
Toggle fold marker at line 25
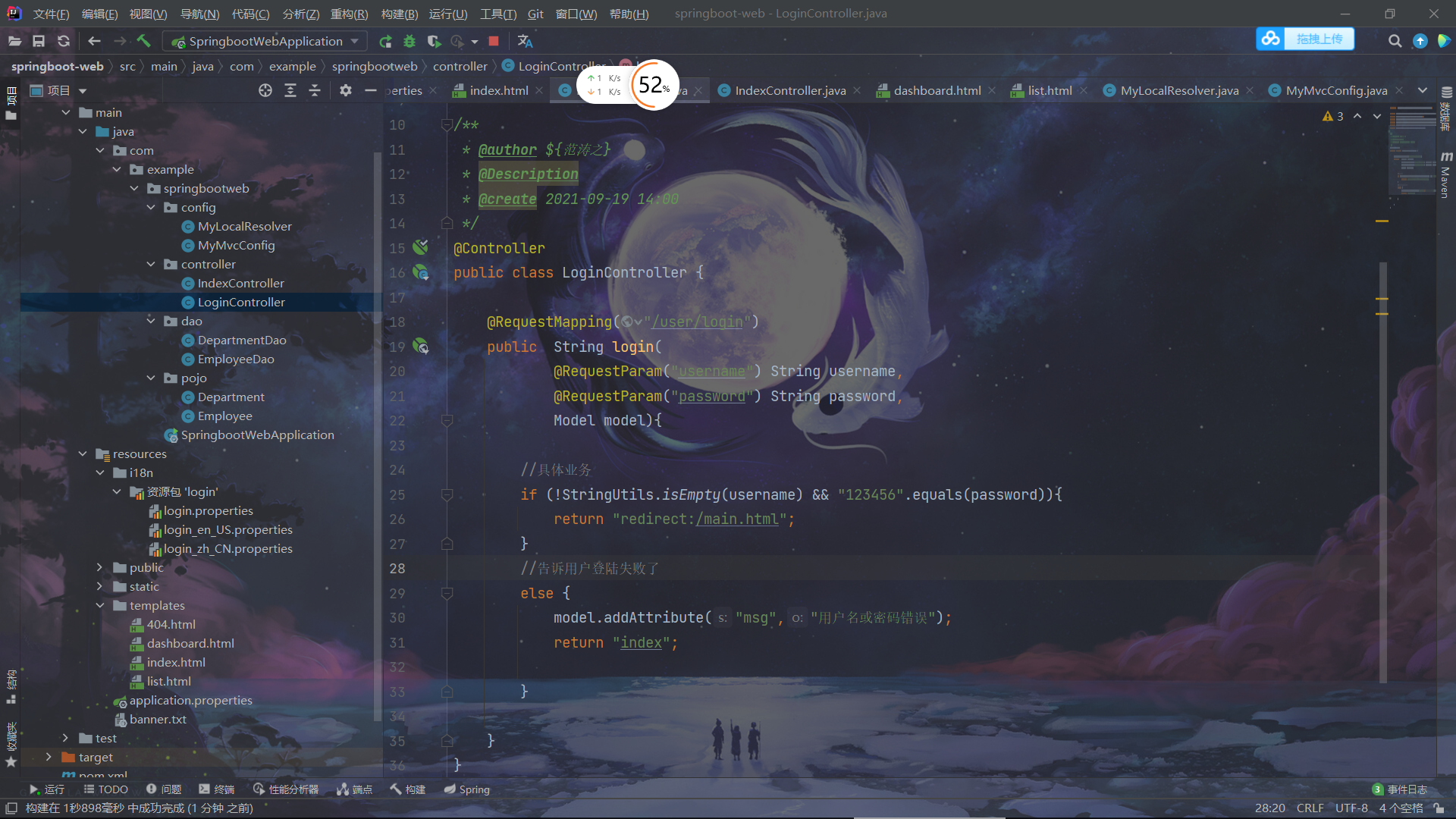pos(447,494)
